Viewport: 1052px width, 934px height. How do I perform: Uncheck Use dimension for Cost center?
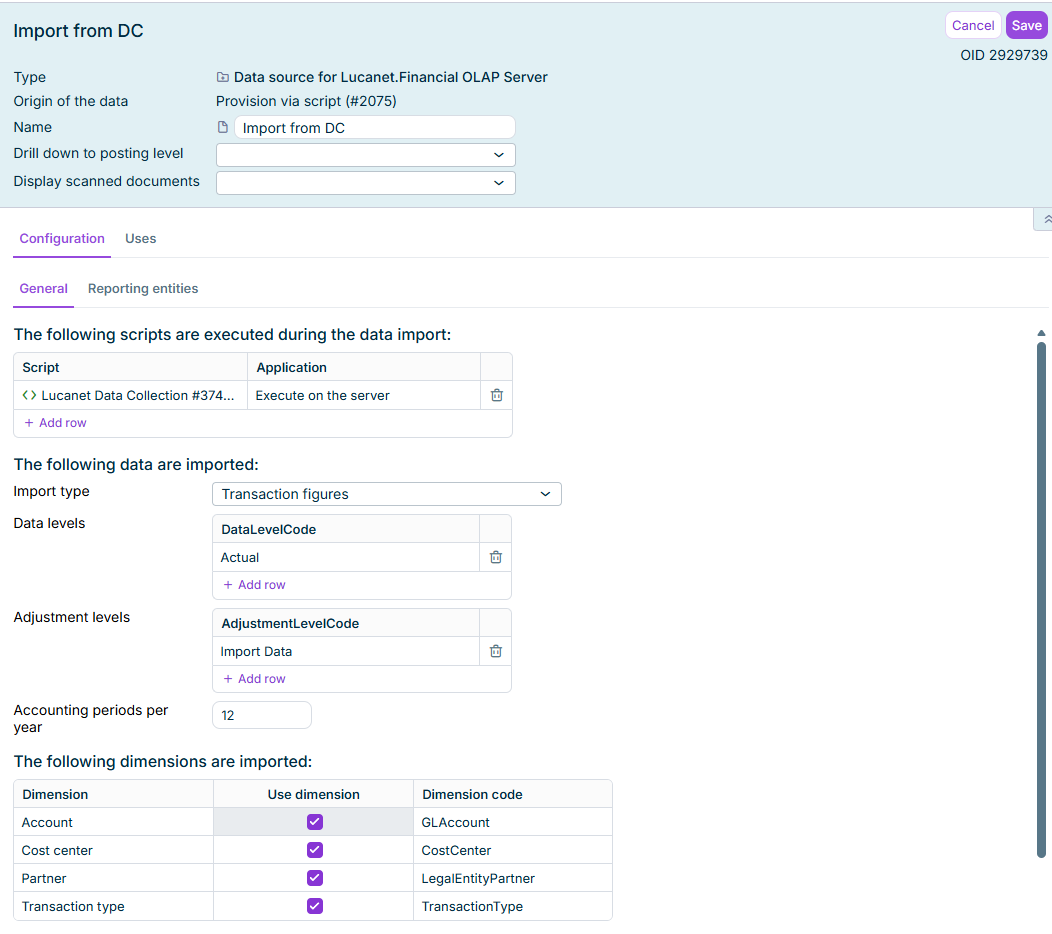[315, 850]
